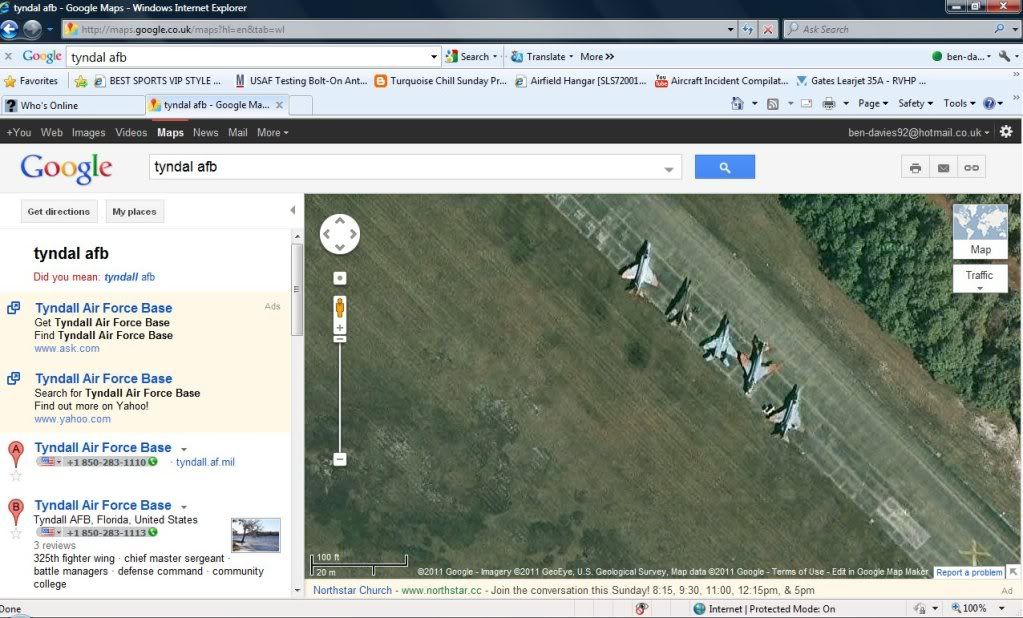Screen dimensions: 1023x618
Task: Click the Refresh icon beside address bar
Action: tap(748, 29)
